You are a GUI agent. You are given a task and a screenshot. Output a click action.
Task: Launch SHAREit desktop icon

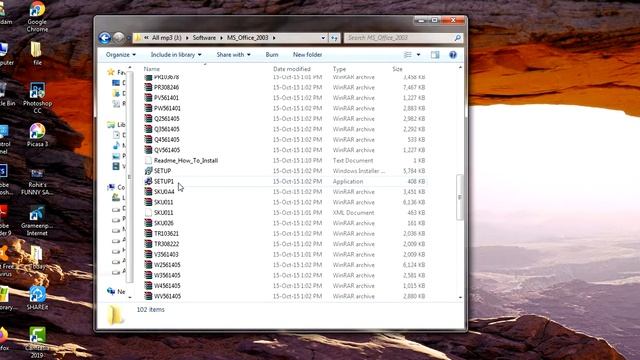click(x=37, y=298)
